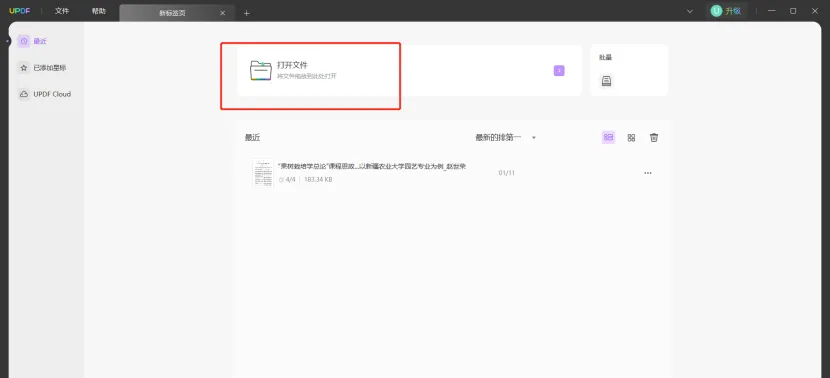
Task: Click the green U account avatar
Action: tap(716, 11)
